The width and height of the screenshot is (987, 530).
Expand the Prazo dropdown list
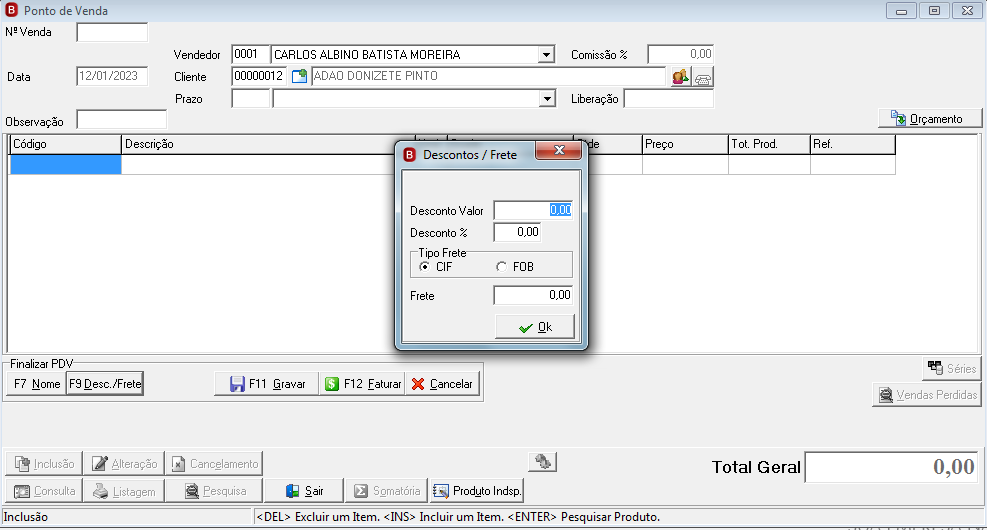547,99
